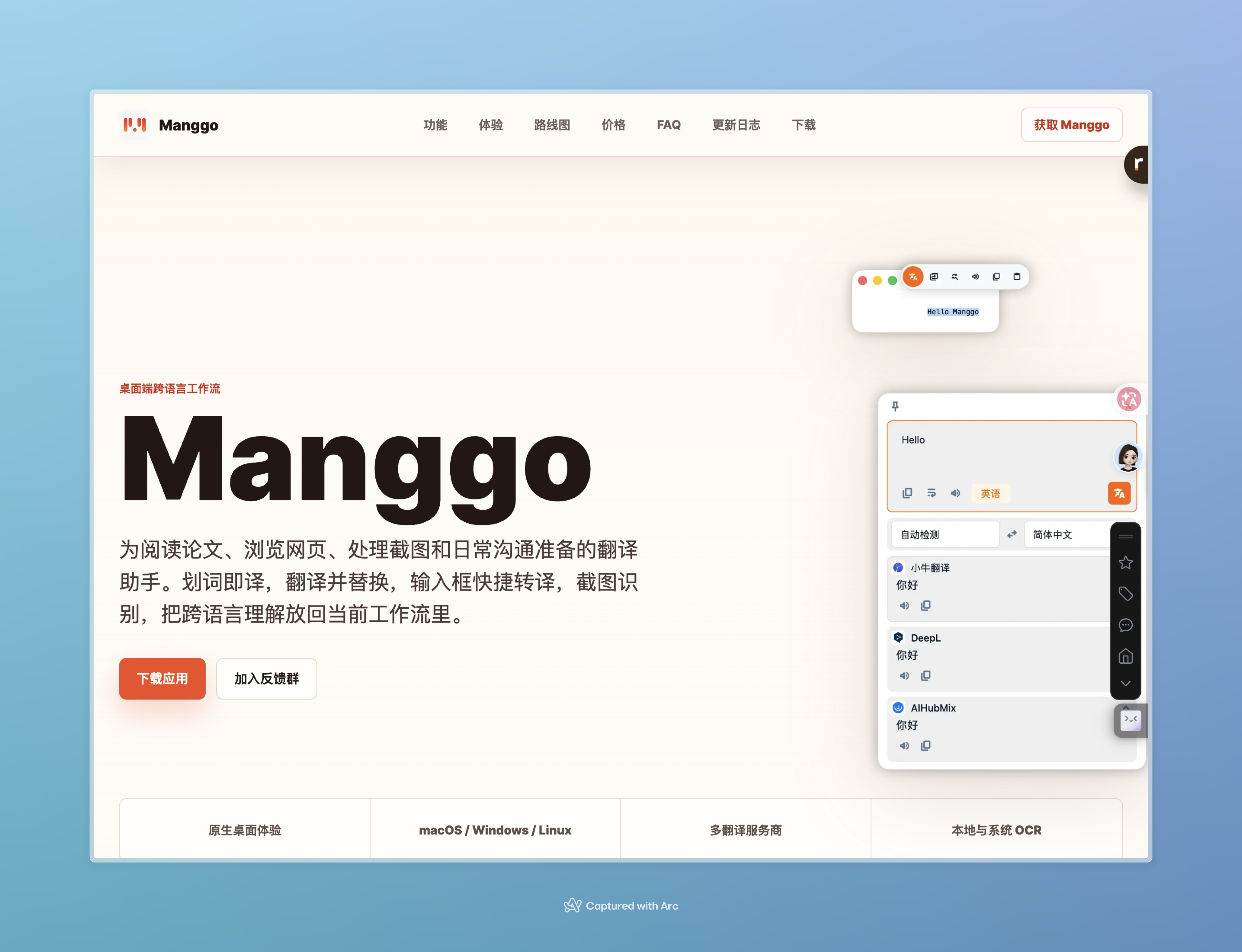This screenshot has width=1242, height=952.
Task: Play the Hello input audio speaker icon
Action: [955, 493]
